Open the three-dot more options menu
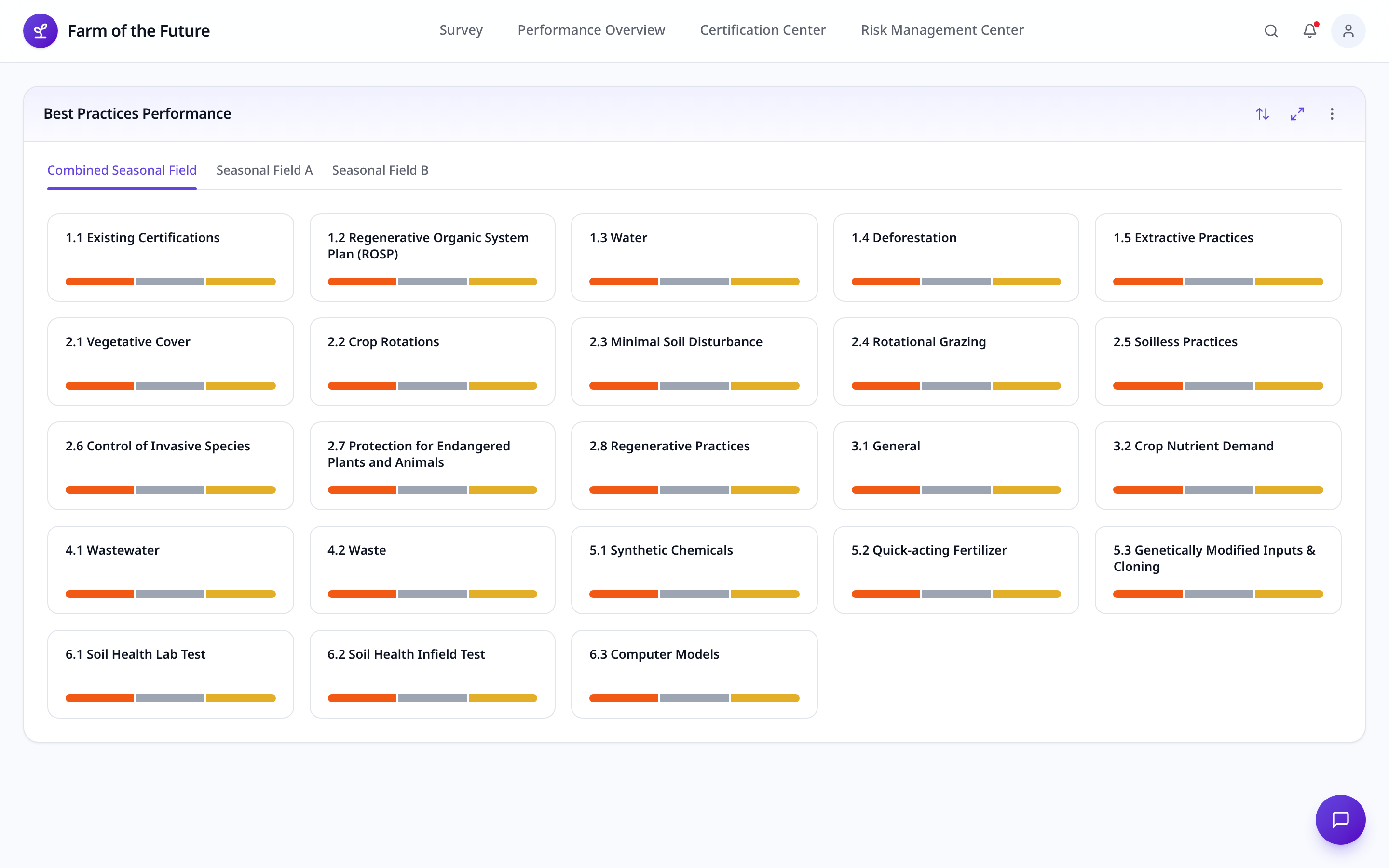 coord(1332,114)
